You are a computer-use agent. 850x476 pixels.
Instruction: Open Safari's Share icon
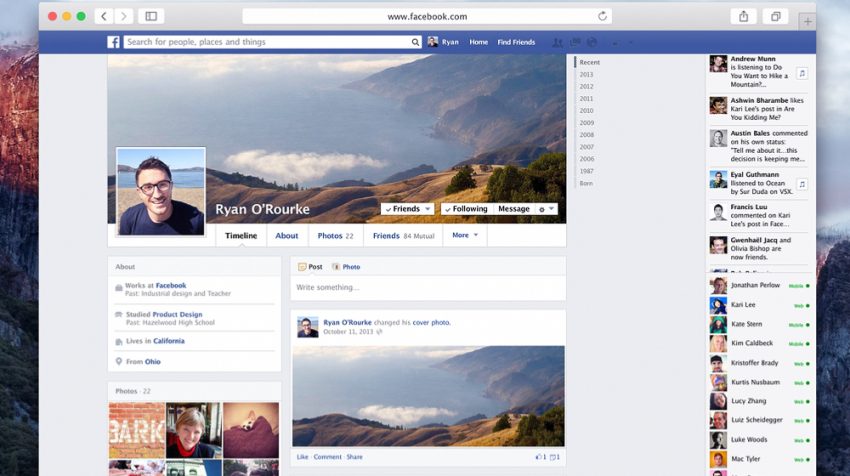(x=743, y=16)
